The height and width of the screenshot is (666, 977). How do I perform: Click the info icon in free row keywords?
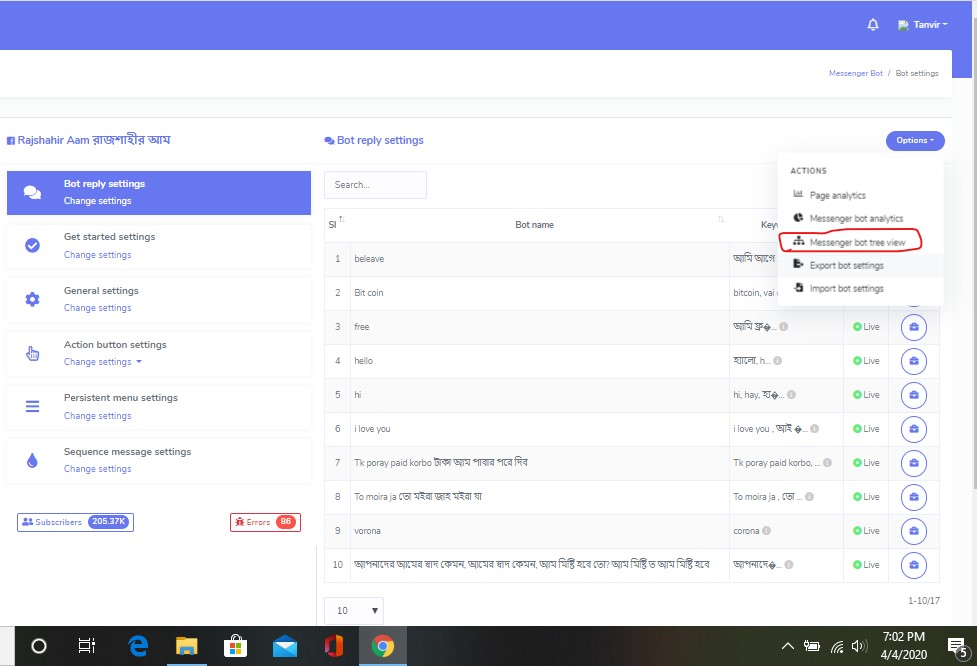point(783,326)
